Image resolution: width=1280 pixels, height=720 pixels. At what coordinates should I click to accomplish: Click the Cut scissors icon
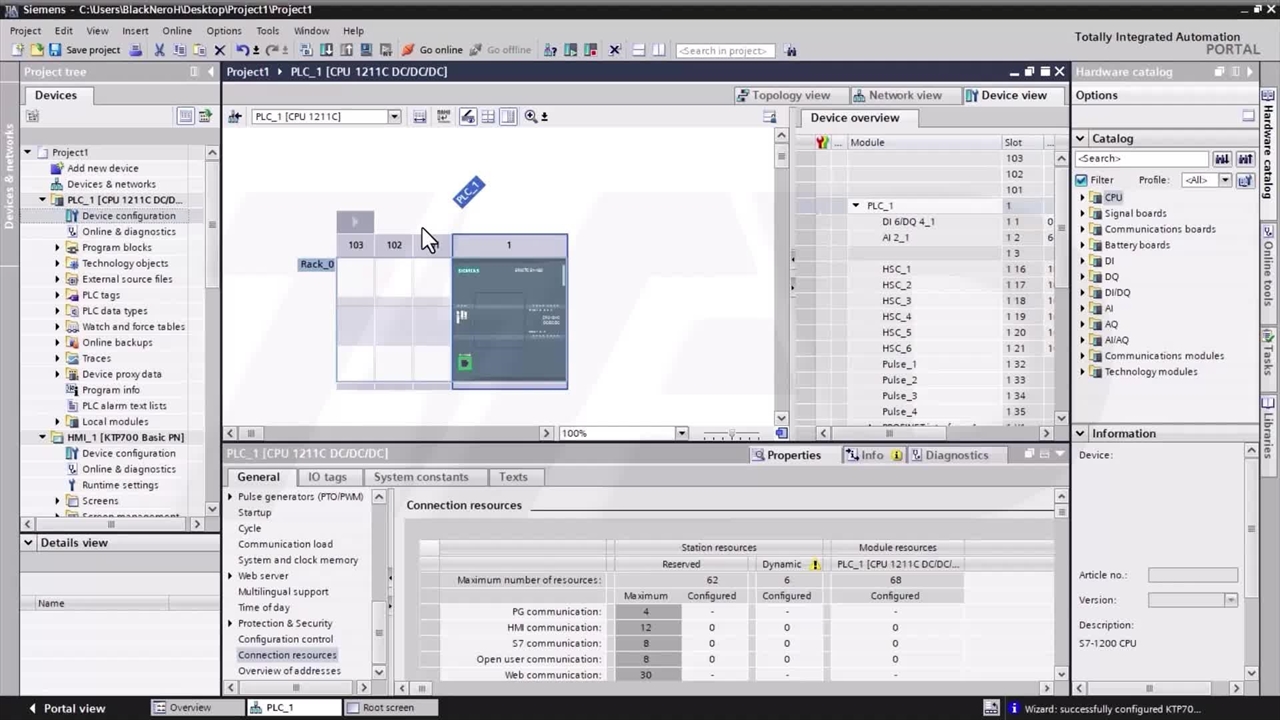(159, 50)
